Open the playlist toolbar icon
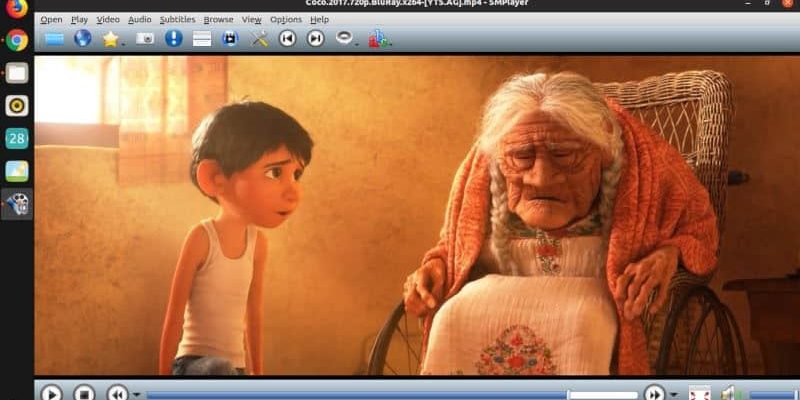This screenshot has width=800, height=400. pyautogui.click(x=202, y=39)
